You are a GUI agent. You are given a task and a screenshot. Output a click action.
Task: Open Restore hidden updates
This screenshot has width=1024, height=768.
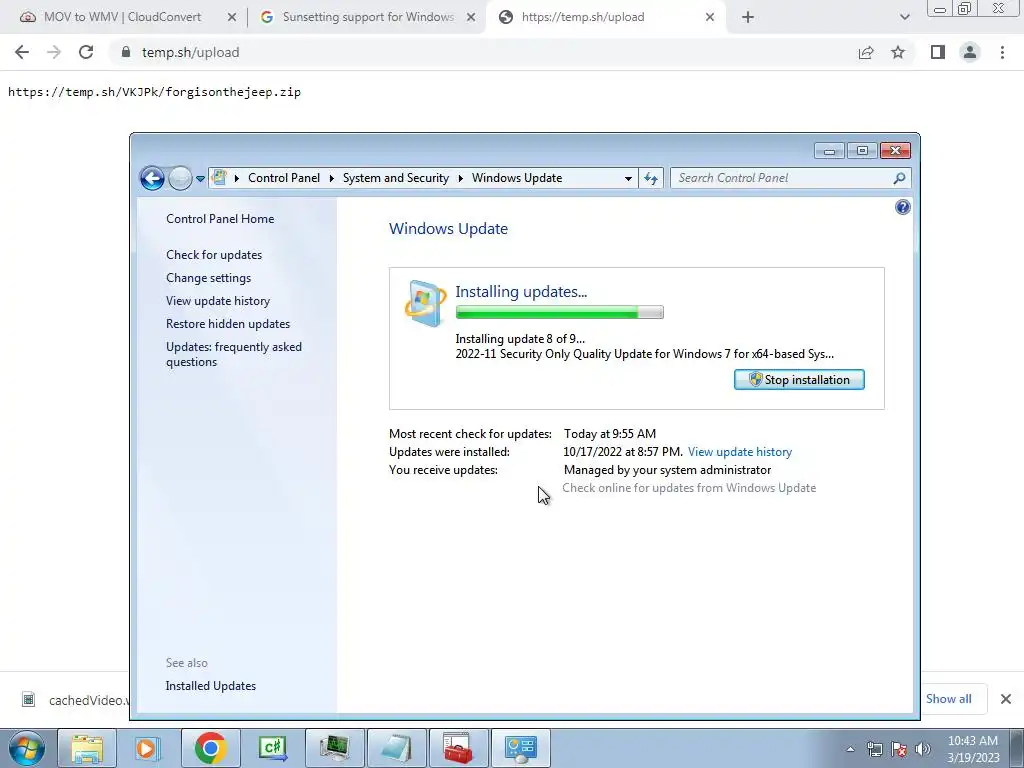click(x=228, y=323)
